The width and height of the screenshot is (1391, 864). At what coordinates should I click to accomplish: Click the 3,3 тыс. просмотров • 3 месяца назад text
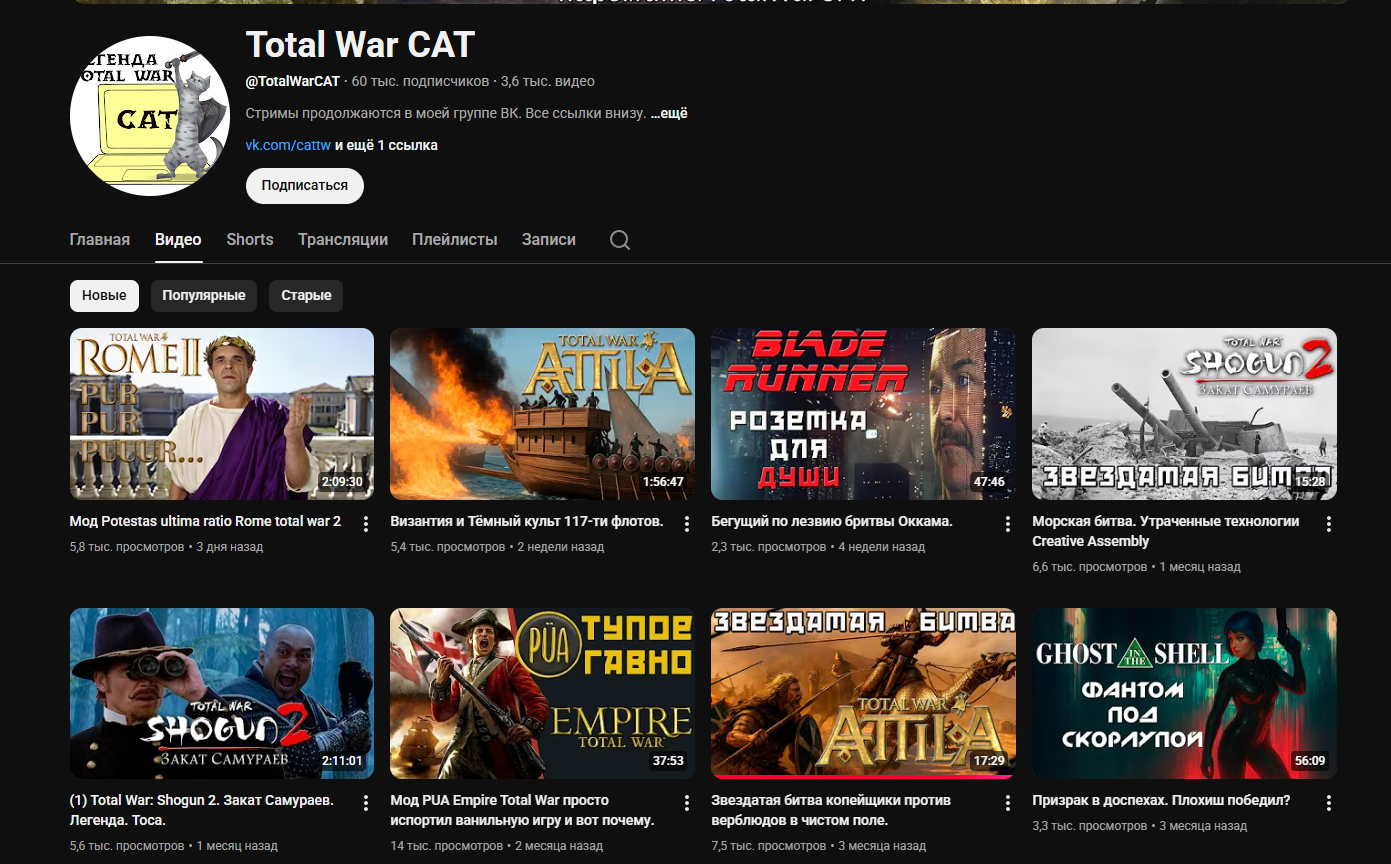pyautogui.click(x=1140, y=826)
